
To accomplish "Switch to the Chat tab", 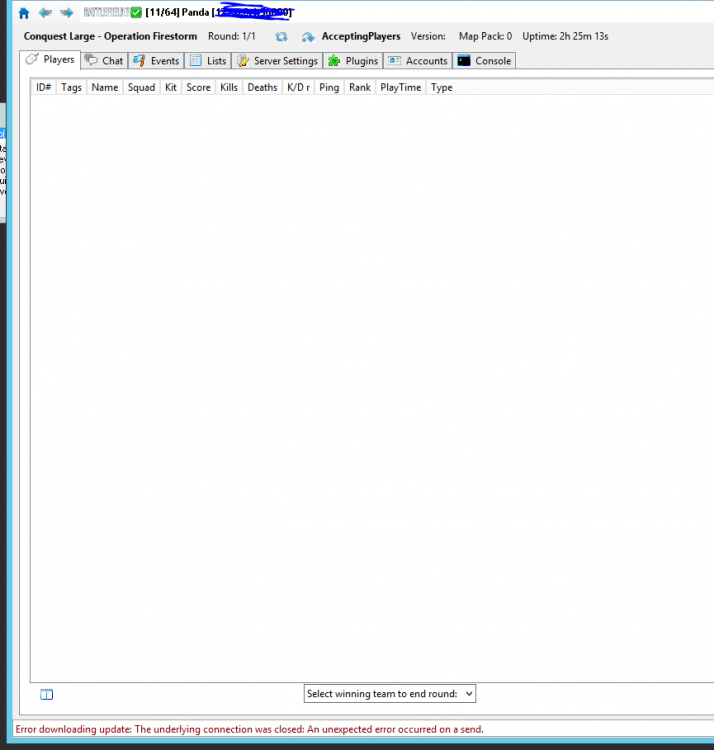I will coord(105,61).
